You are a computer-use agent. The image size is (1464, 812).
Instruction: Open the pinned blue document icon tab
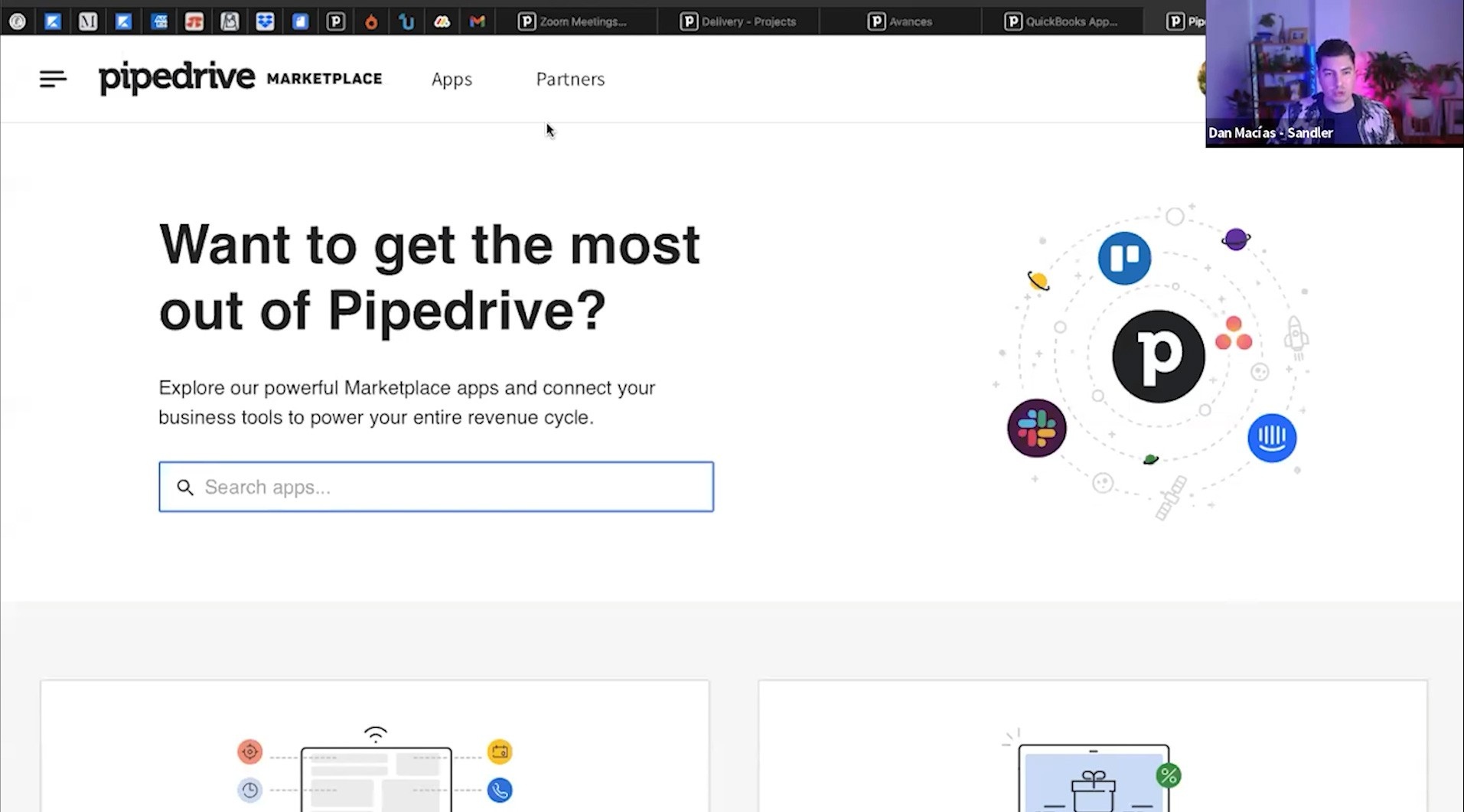pos(300,21)
